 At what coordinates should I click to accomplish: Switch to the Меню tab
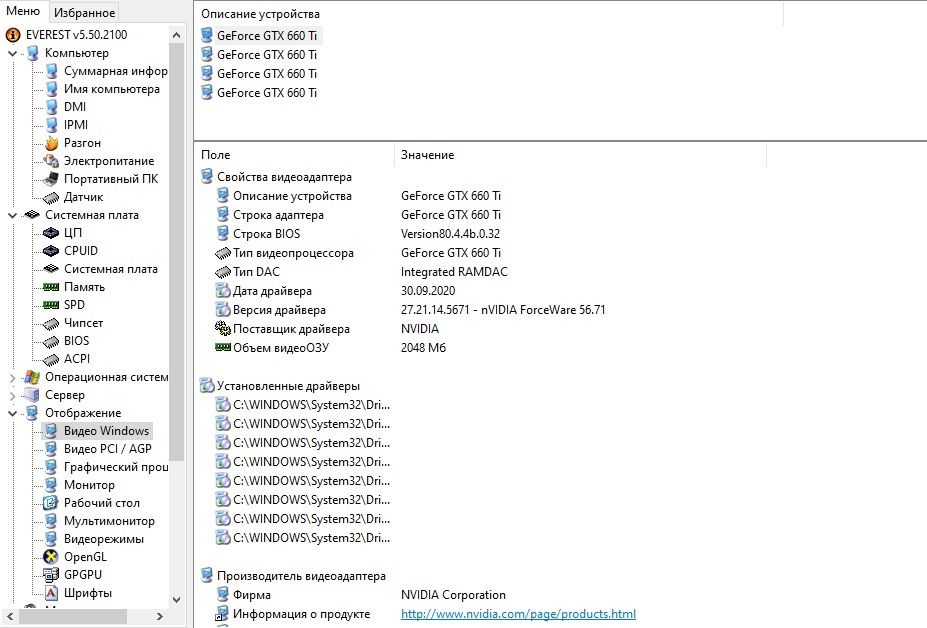(22, 11)
